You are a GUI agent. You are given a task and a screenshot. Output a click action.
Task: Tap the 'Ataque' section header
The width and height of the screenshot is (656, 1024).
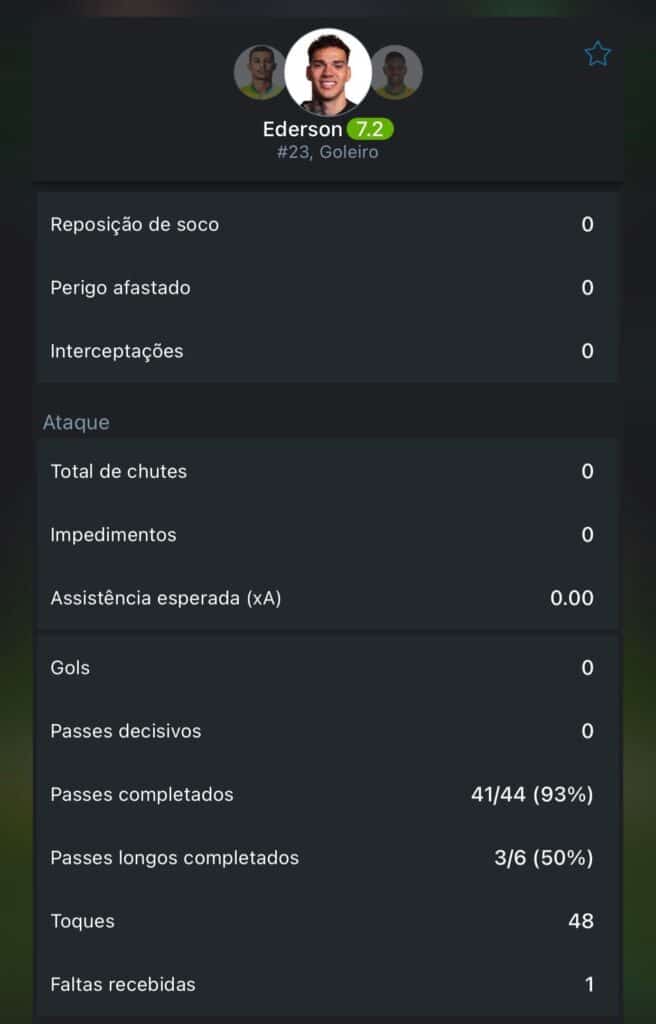point(76,422)
